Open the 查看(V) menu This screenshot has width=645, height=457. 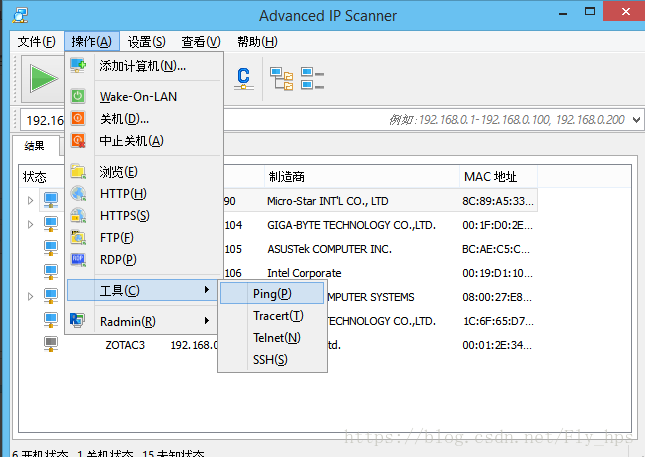[201, 42]
